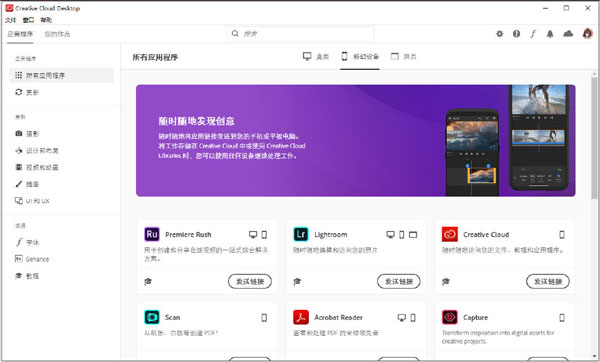Viewport: 600px width, 362px height.
Task: Click the scrollbar up arrow
Action: click(x=594, y=74)
